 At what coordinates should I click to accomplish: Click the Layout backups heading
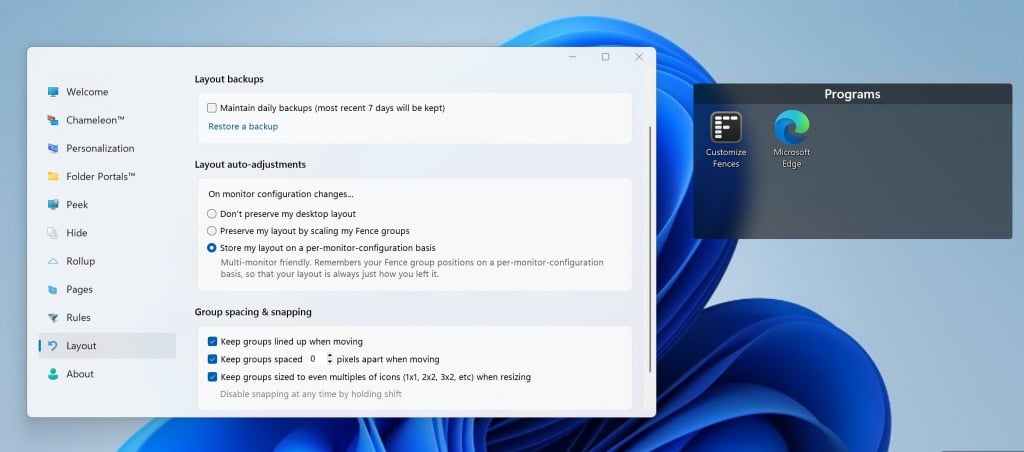tap(229, 79)
